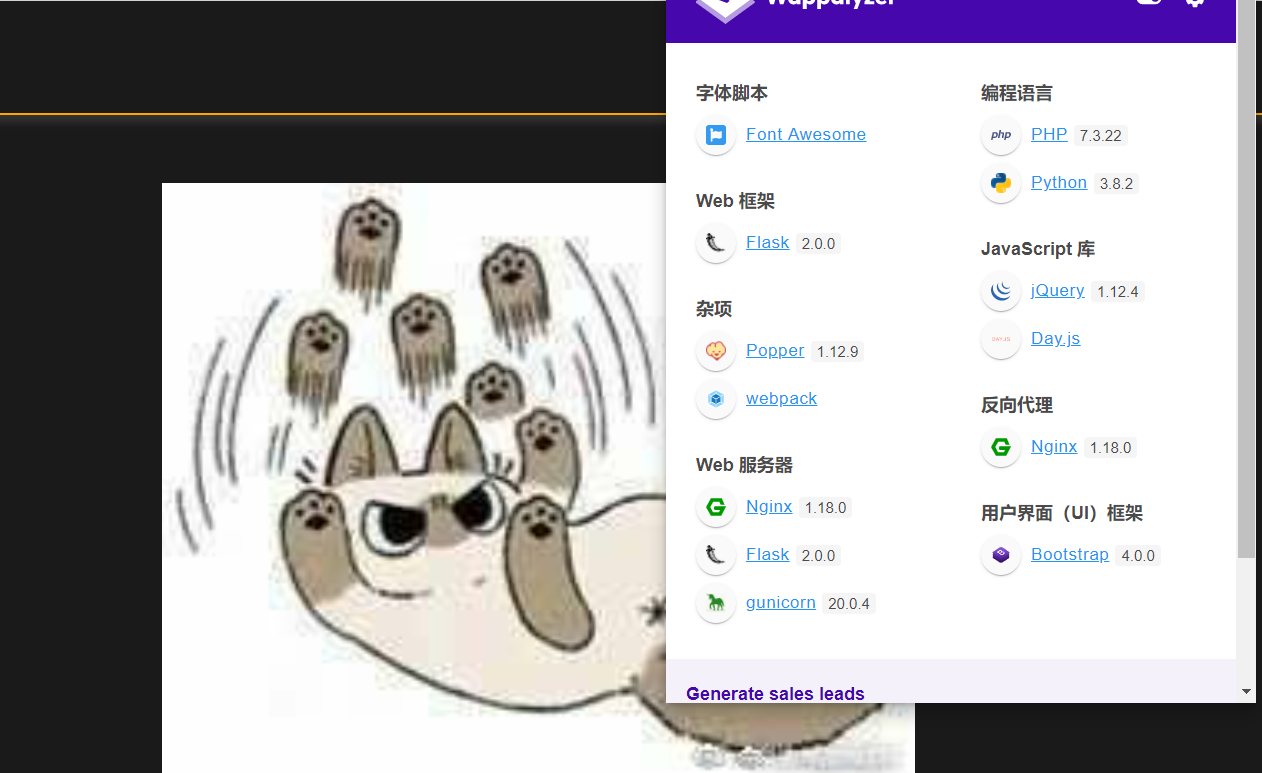
Task: Open the PHP link
Action: pyautogui.click(x=1049, y=134)
